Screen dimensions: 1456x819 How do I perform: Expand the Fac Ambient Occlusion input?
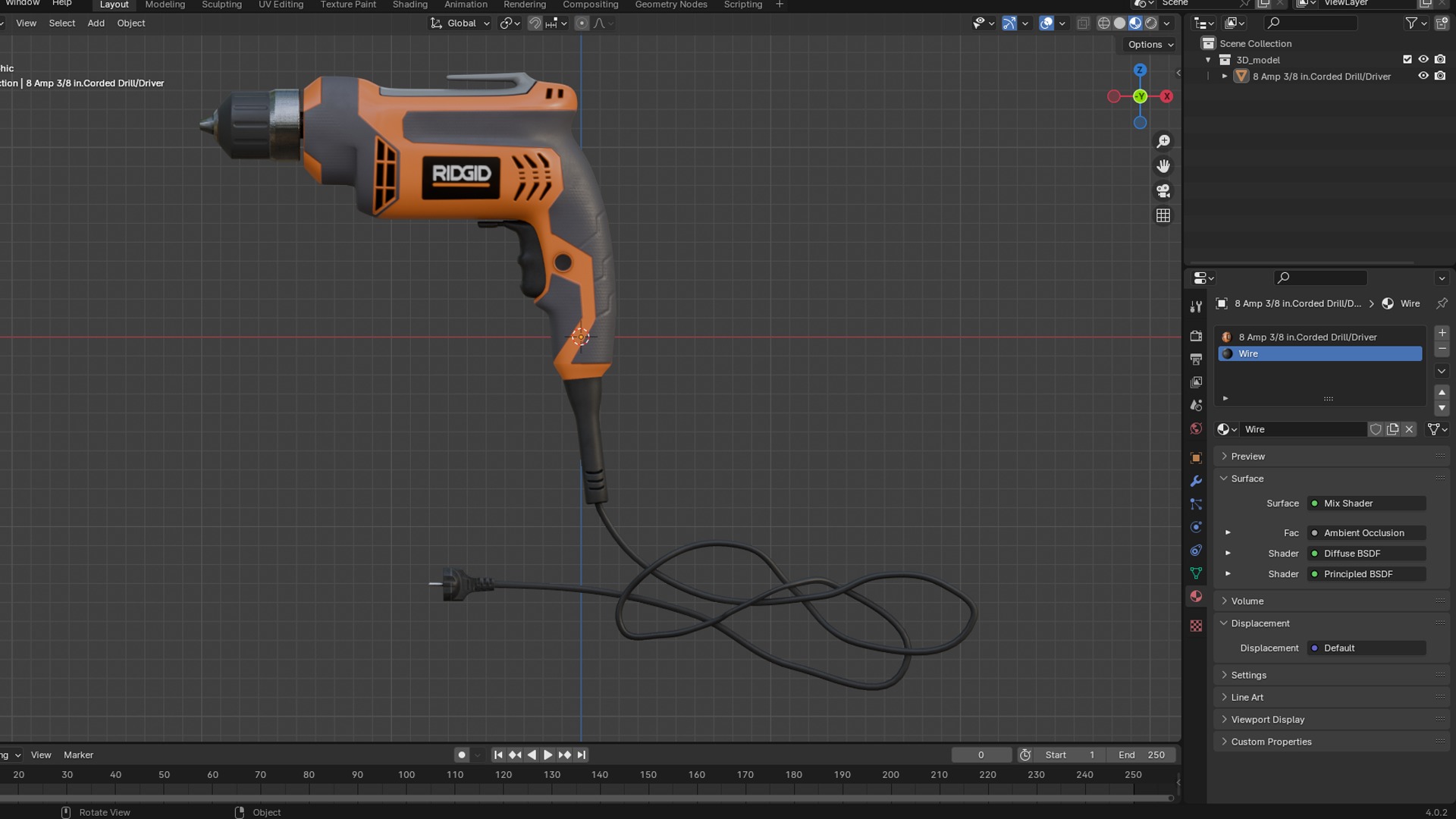point(1228,533)
